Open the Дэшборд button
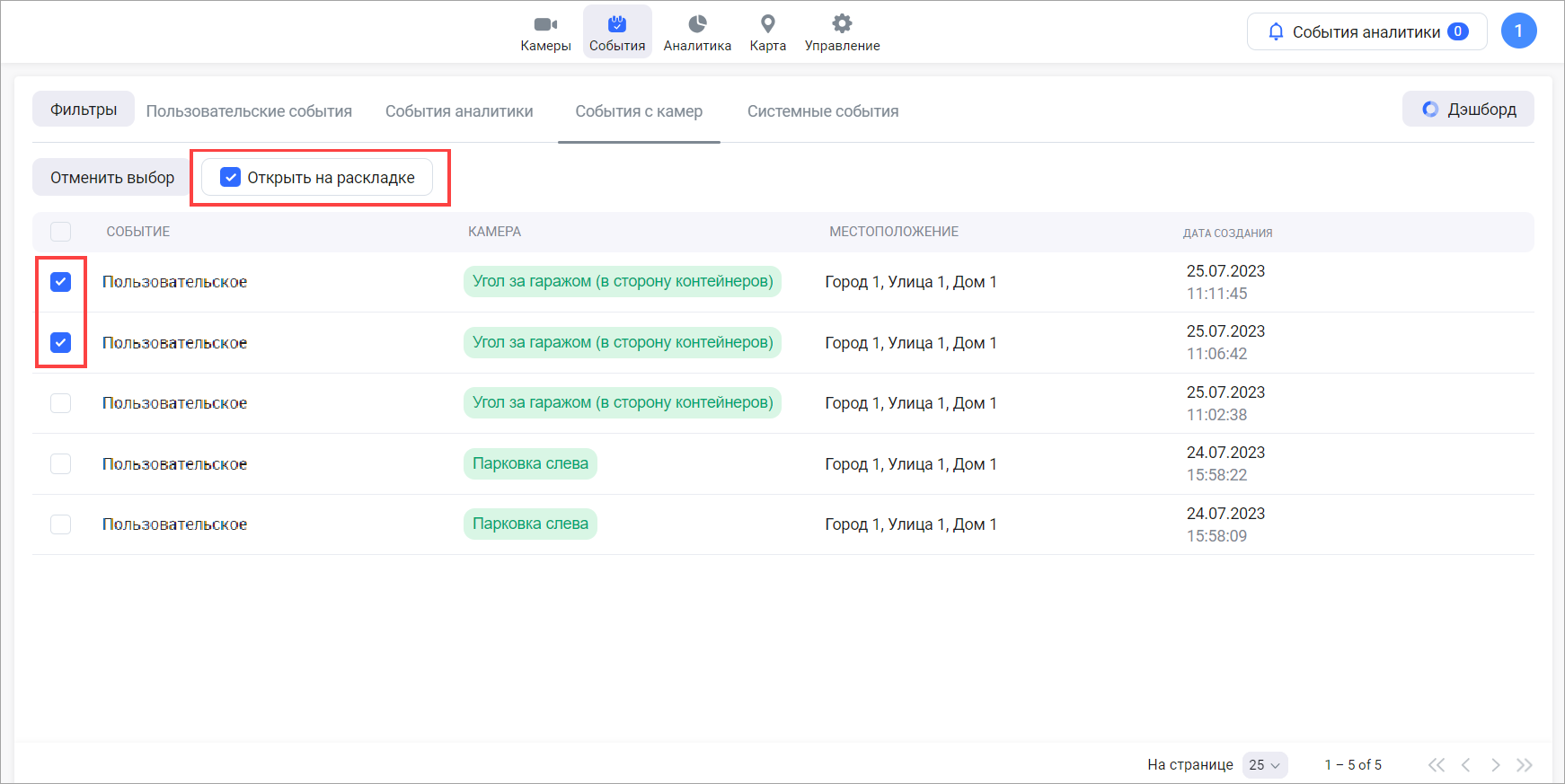Image resolution: width=1565 pixels, height=784 pixels. 1468,110
